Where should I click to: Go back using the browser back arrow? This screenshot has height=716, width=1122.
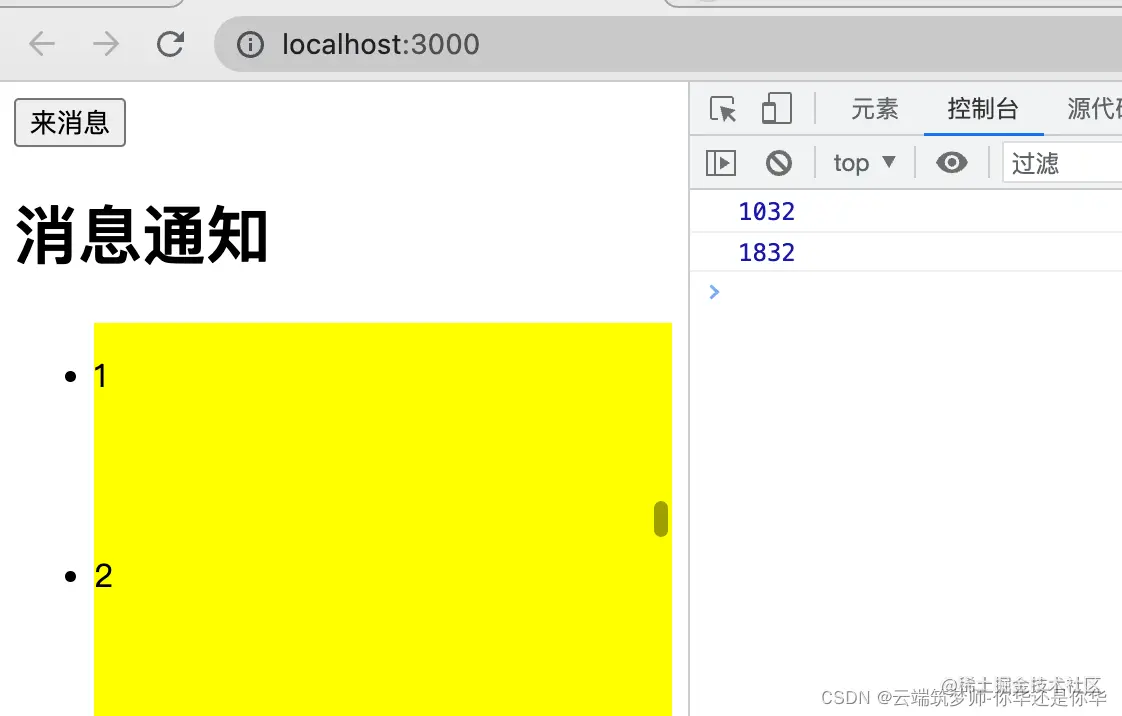click(x=42, y=44)
